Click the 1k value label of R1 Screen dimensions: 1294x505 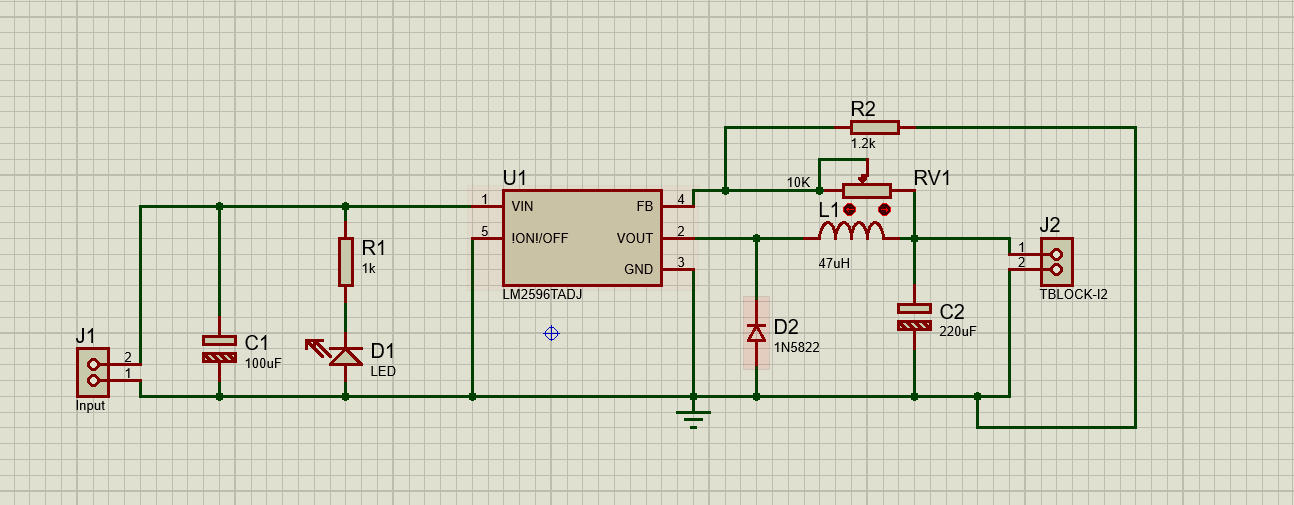pos(370,269)
